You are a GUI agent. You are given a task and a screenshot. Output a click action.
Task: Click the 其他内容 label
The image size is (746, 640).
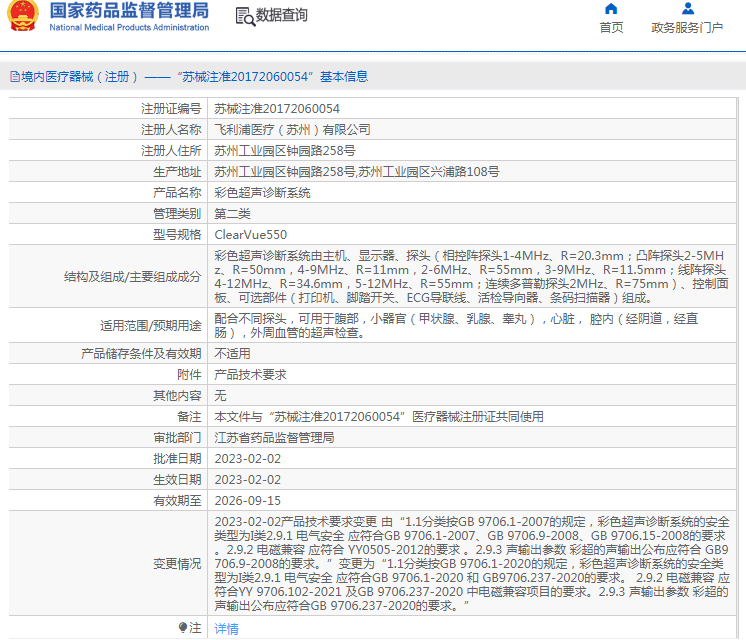tap(177, 395)
